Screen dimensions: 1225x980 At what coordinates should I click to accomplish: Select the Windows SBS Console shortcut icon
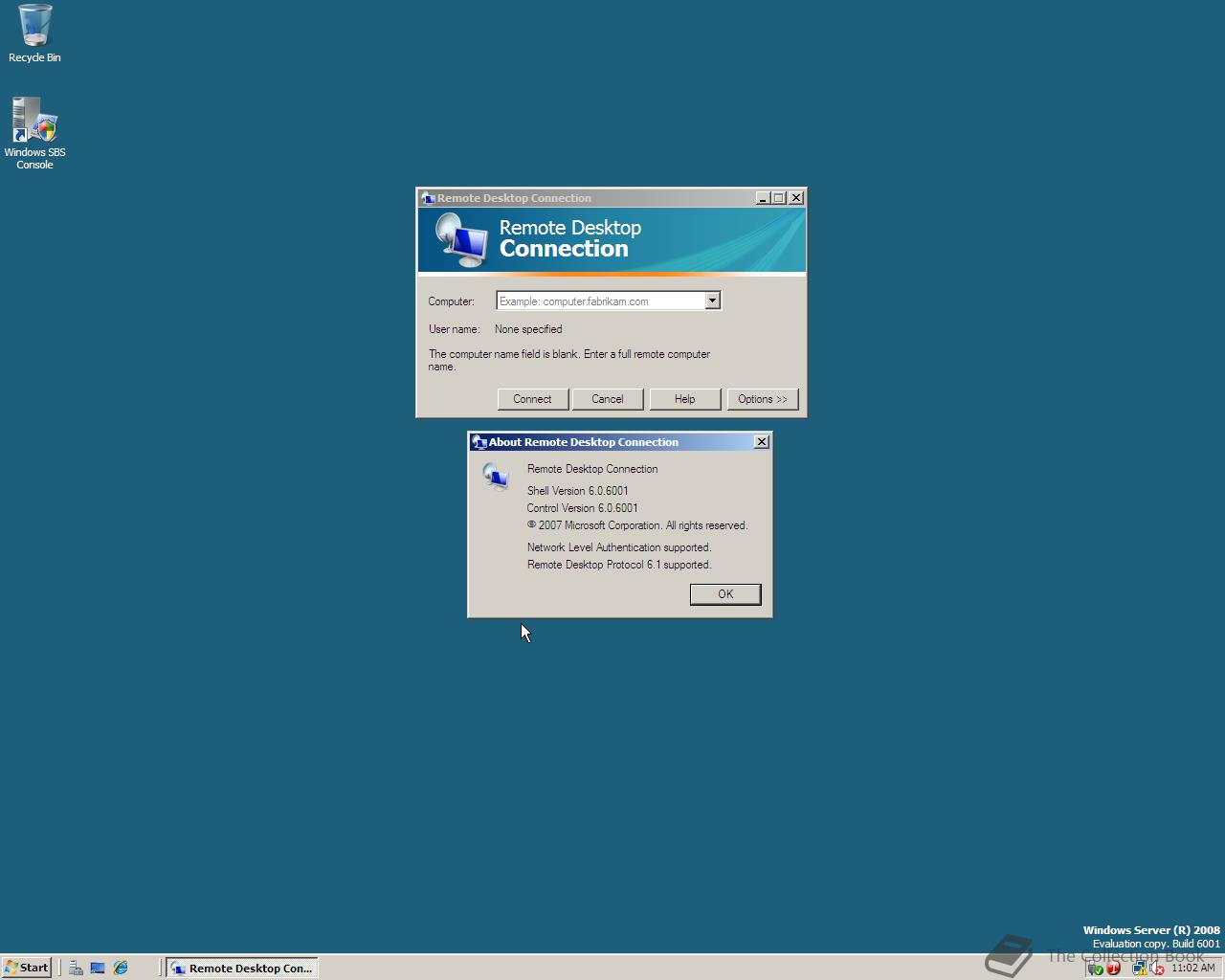[34, 133]
